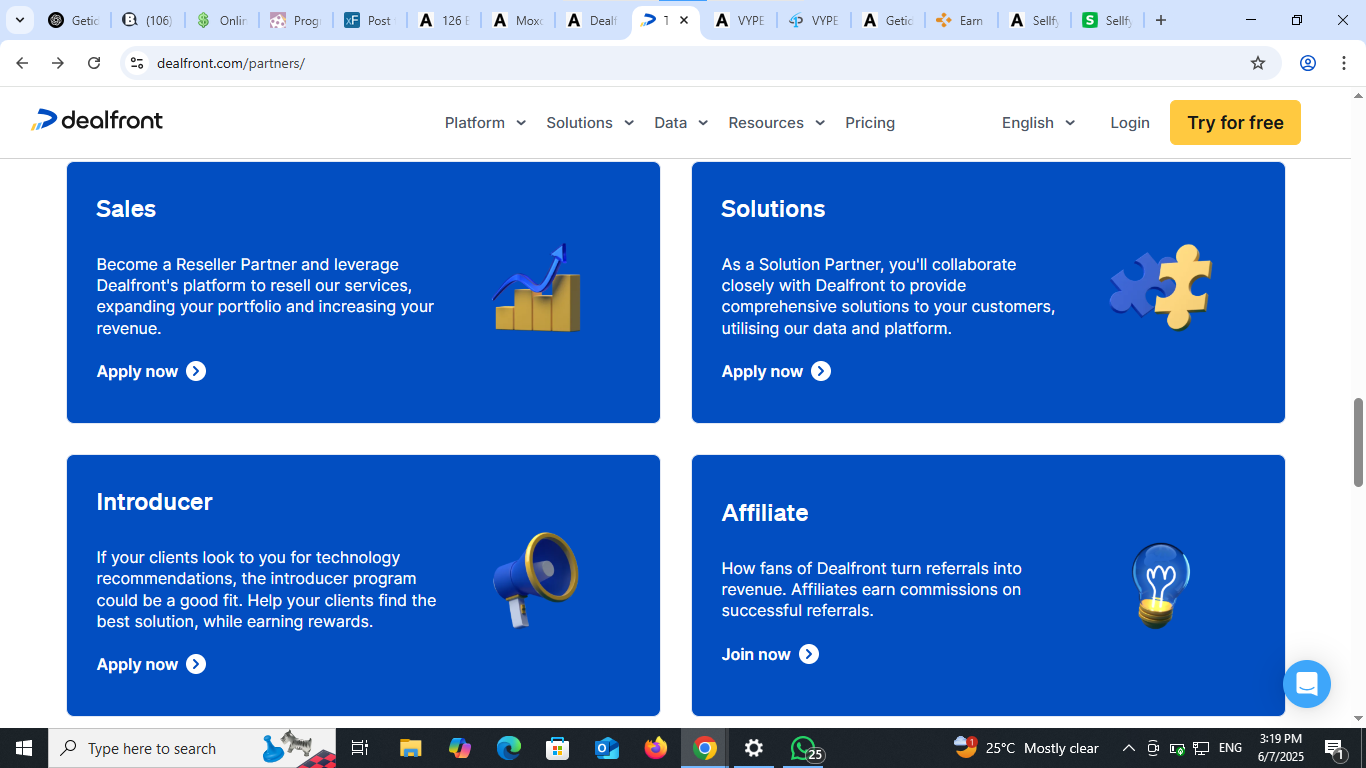Click the Affiliate light bulb illustration
The image size is (1366, 768).
coord(1160,585)
